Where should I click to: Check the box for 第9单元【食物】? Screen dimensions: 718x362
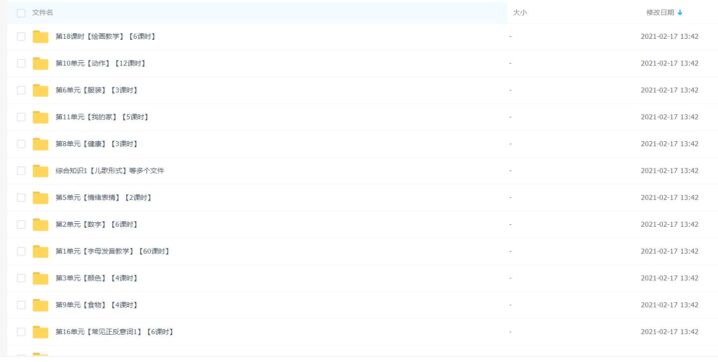coord(21,305)
